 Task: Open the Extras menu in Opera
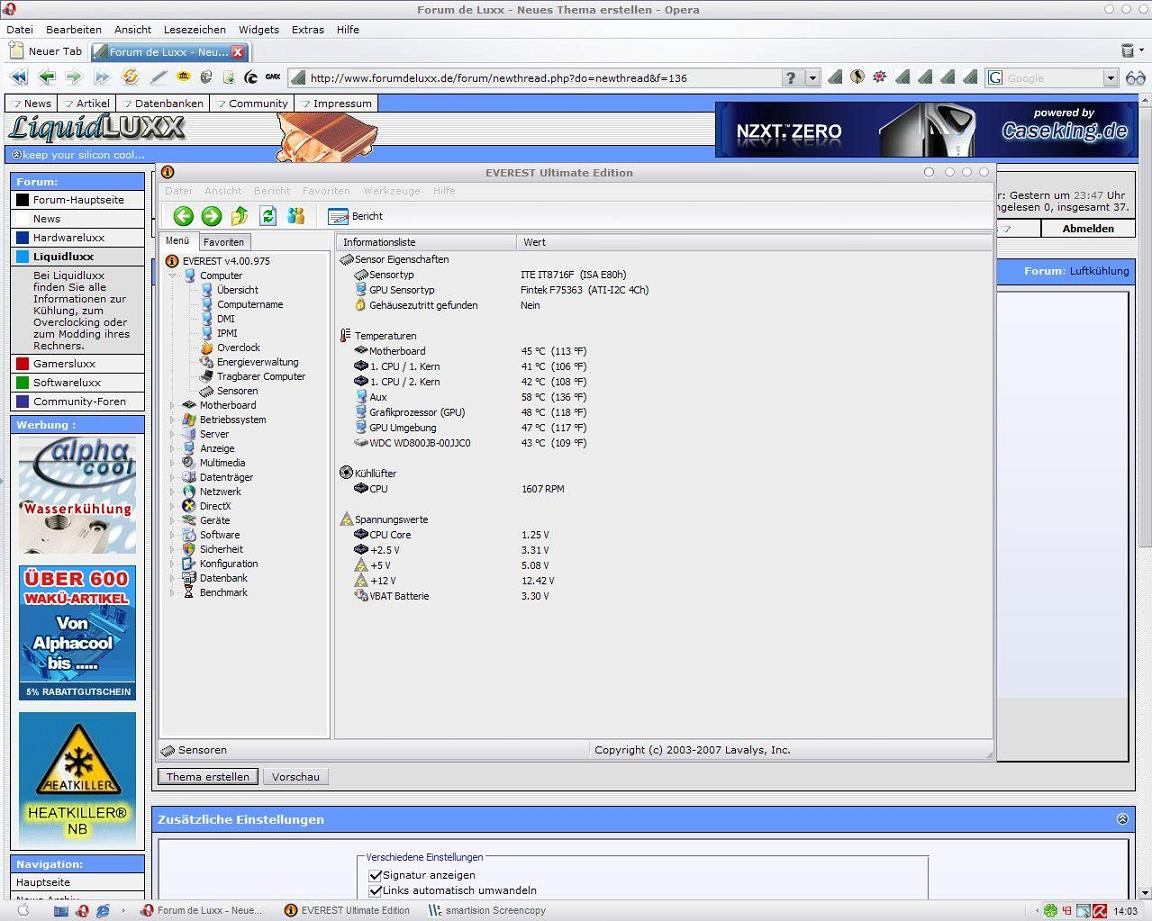308,29
